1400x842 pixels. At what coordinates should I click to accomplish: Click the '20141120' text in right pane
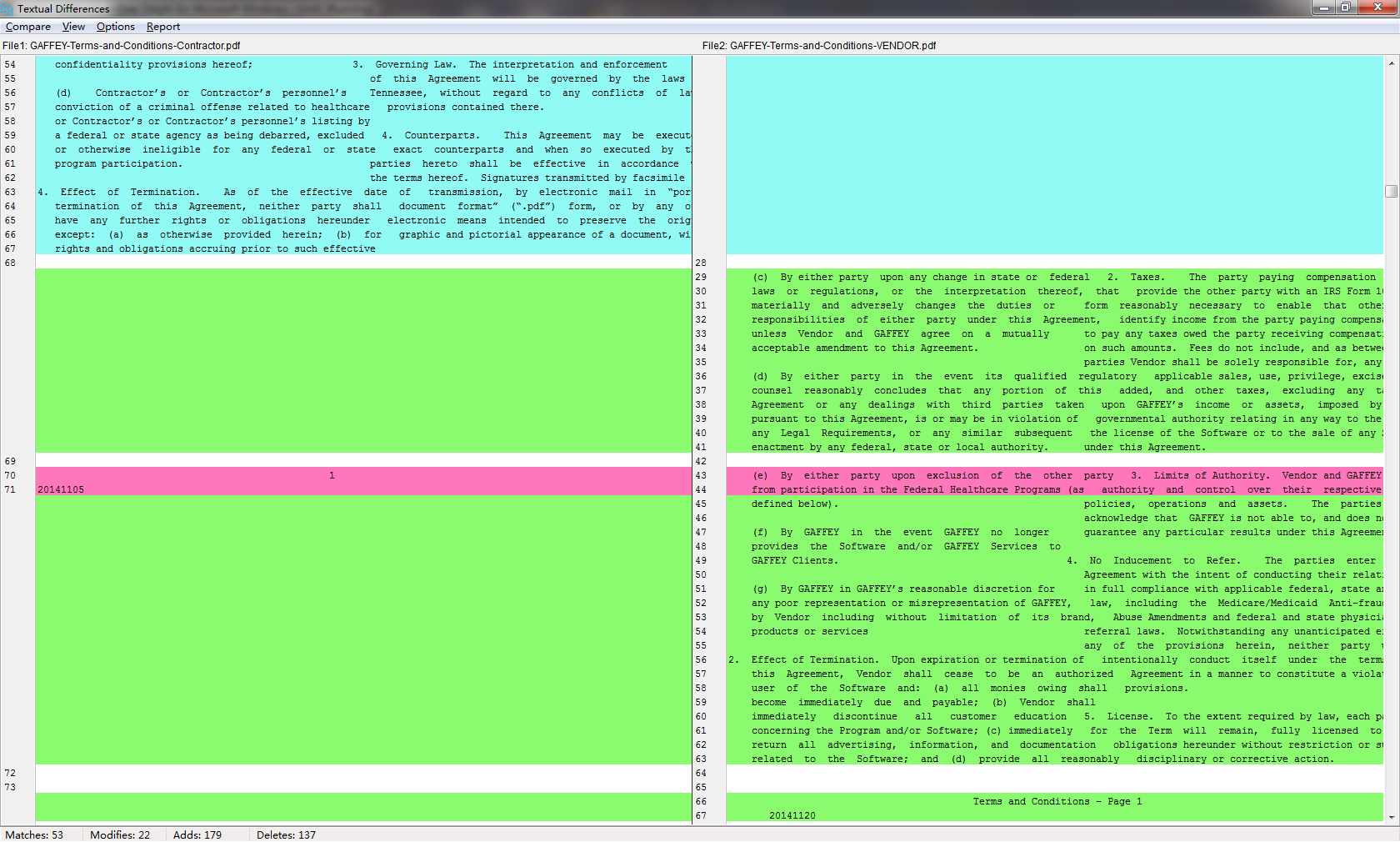coord(792,815)
